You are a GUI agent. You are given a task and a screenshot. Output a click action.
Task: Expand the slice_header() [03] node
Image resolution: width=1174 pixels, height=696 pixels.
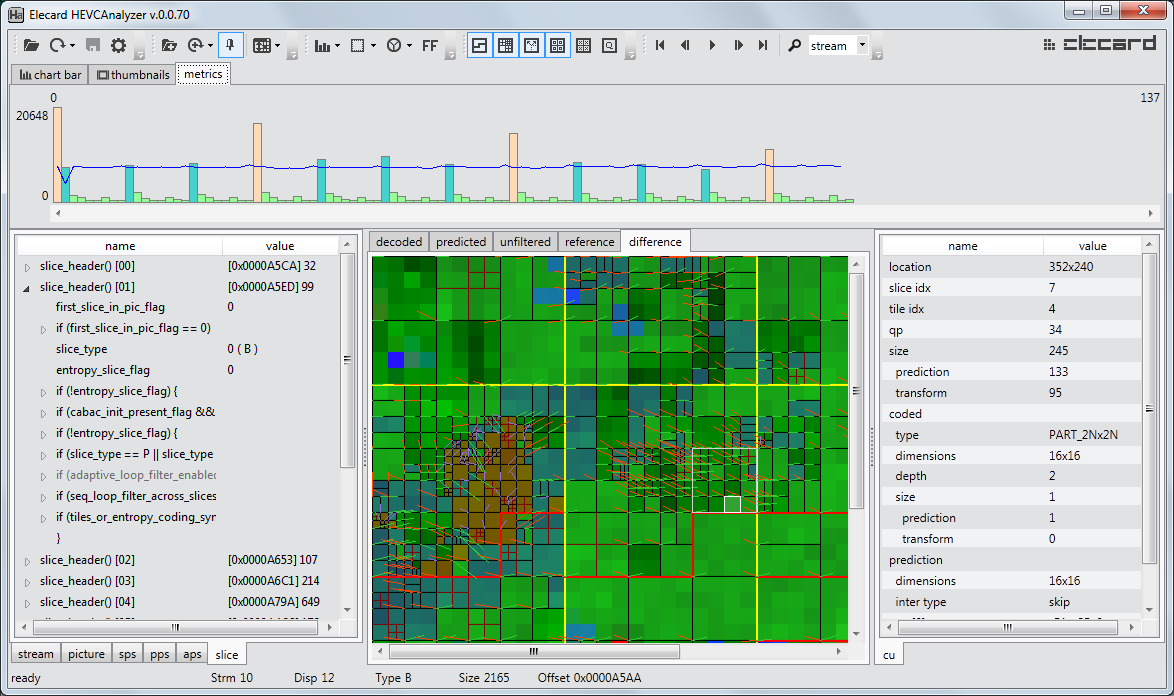27,581
